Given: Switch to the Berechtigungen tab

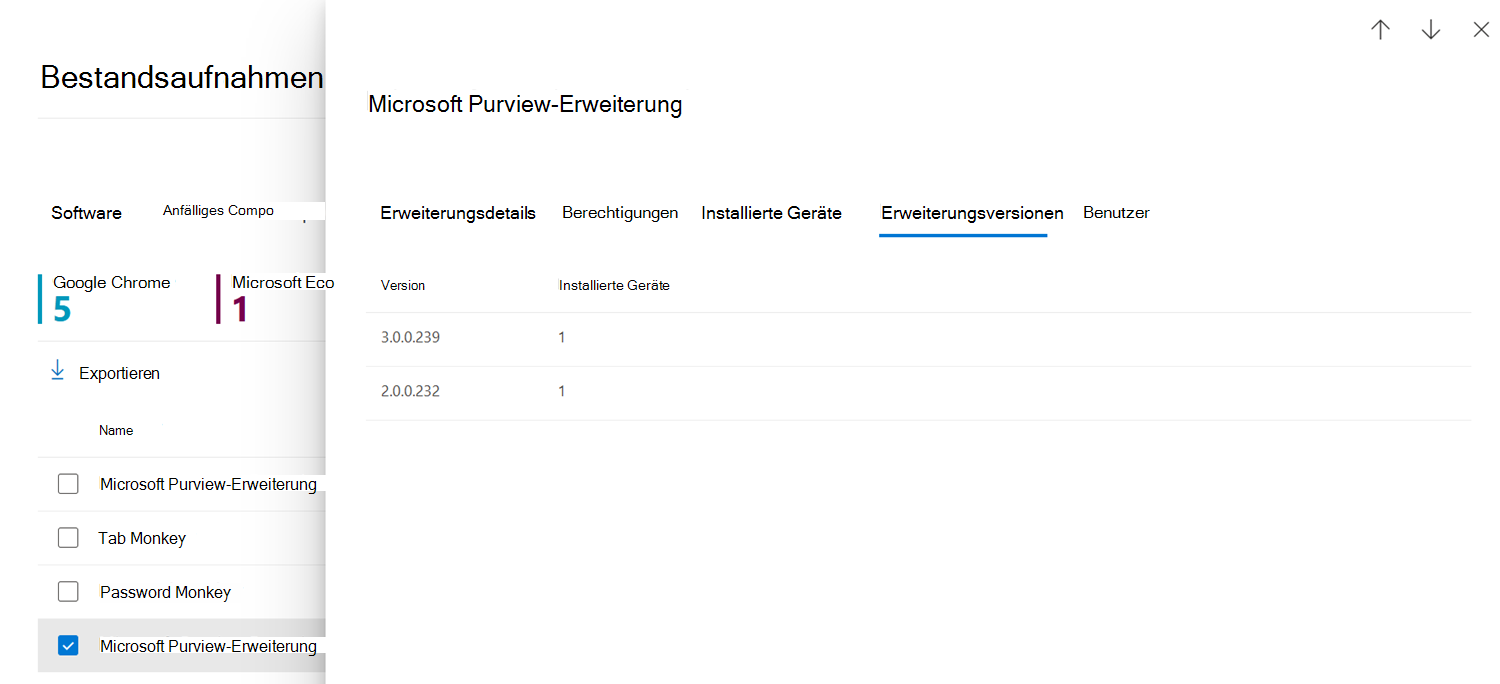Looking at the screenshot, I should (620, 213).
